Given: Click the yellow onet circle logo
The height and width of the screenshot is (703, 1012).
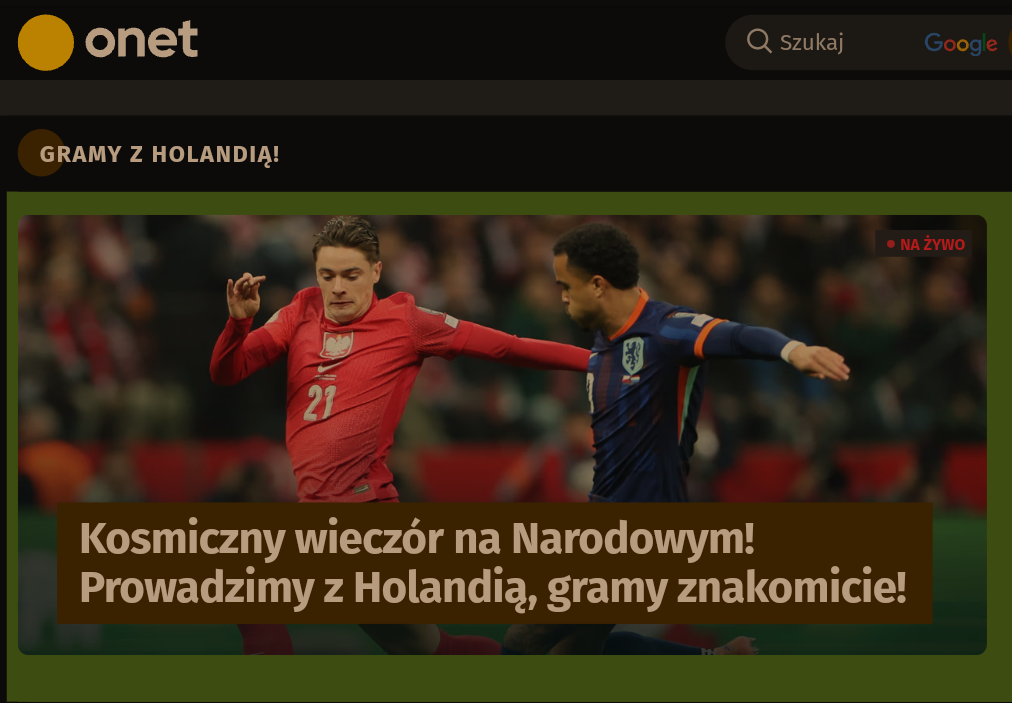Looking at the screenshot, I should (46, 43).
